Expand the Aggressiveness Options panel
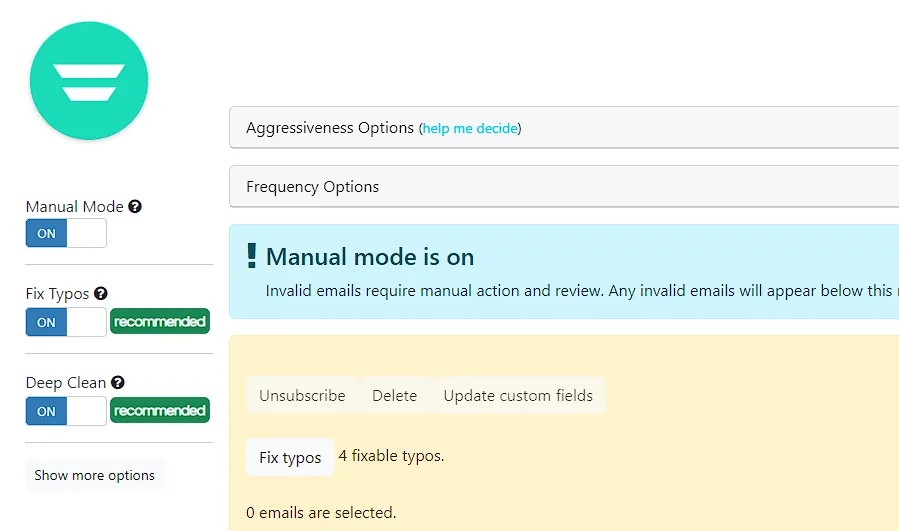 (564, 127)
